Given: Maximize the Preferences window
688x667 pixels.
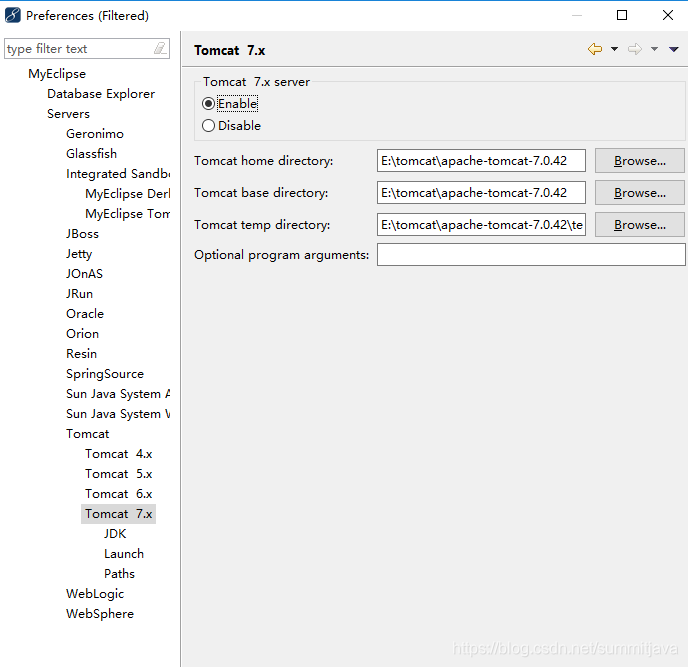Looking at the screenshot, I should point(622,15).
